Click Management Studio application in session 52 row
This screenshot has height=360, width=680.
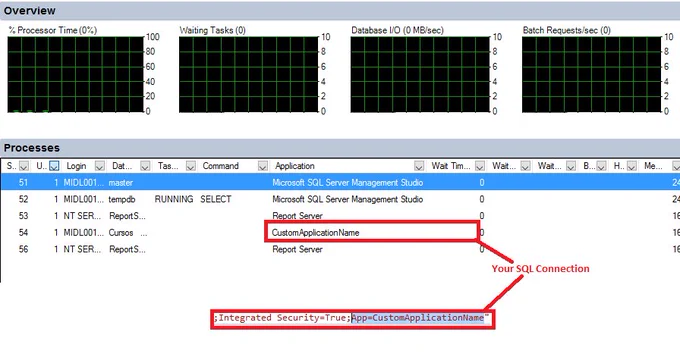coord(347,199)
